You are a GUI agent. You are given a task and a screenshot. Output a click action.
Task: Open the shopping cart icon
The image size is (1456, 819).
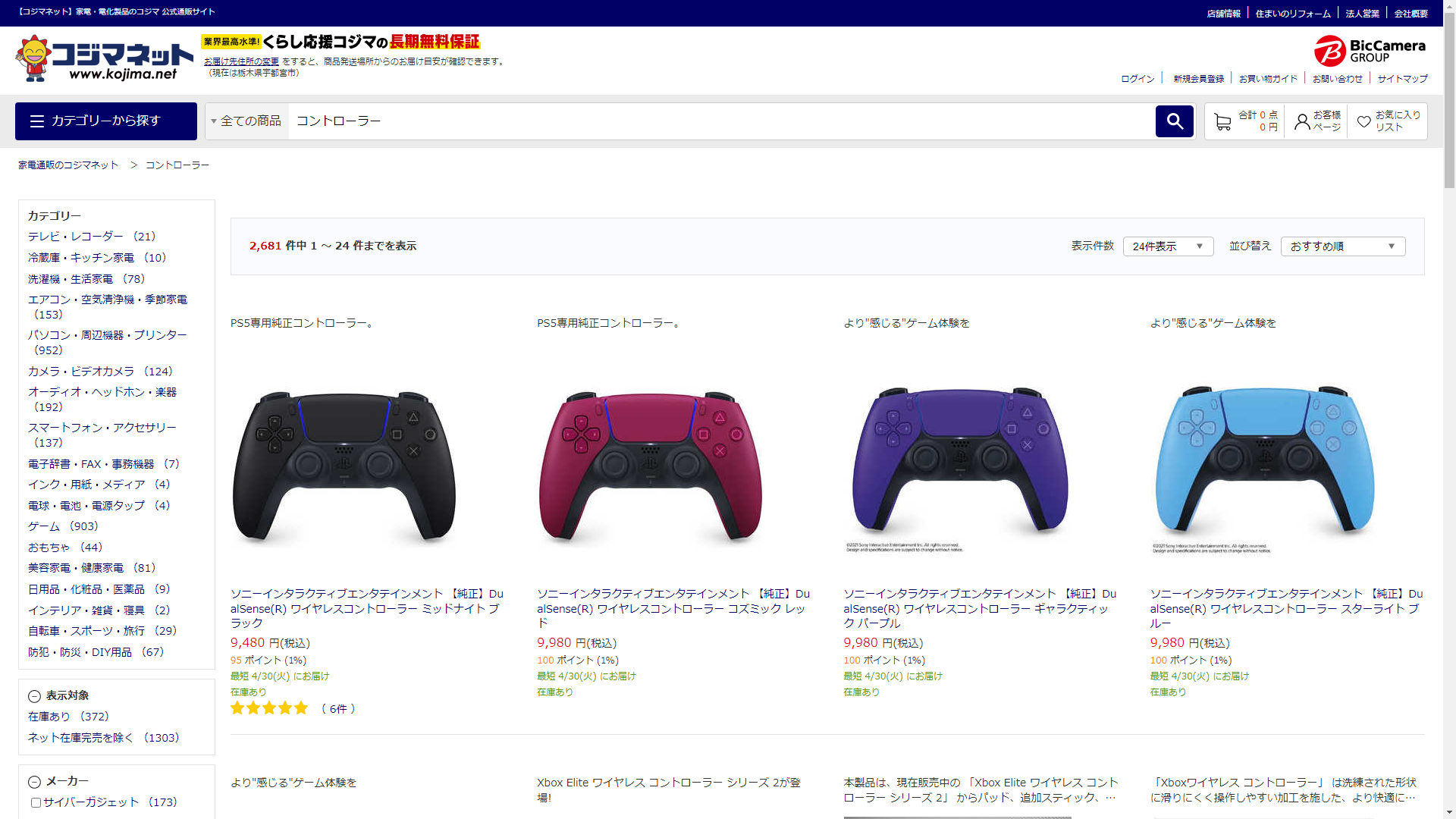(x=1222, y=121)
